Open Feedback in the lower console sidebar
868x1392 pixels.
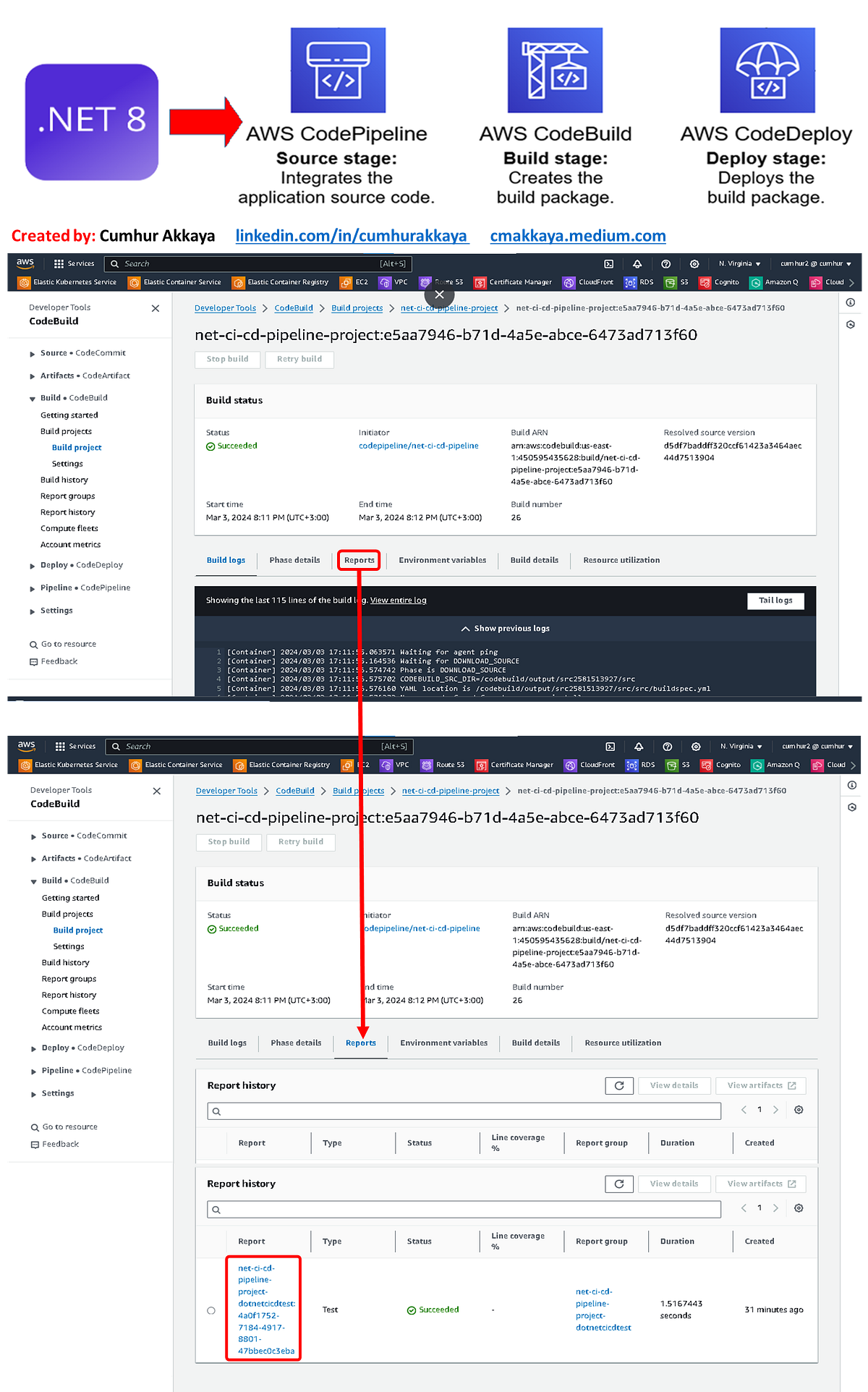point(55,1144)
